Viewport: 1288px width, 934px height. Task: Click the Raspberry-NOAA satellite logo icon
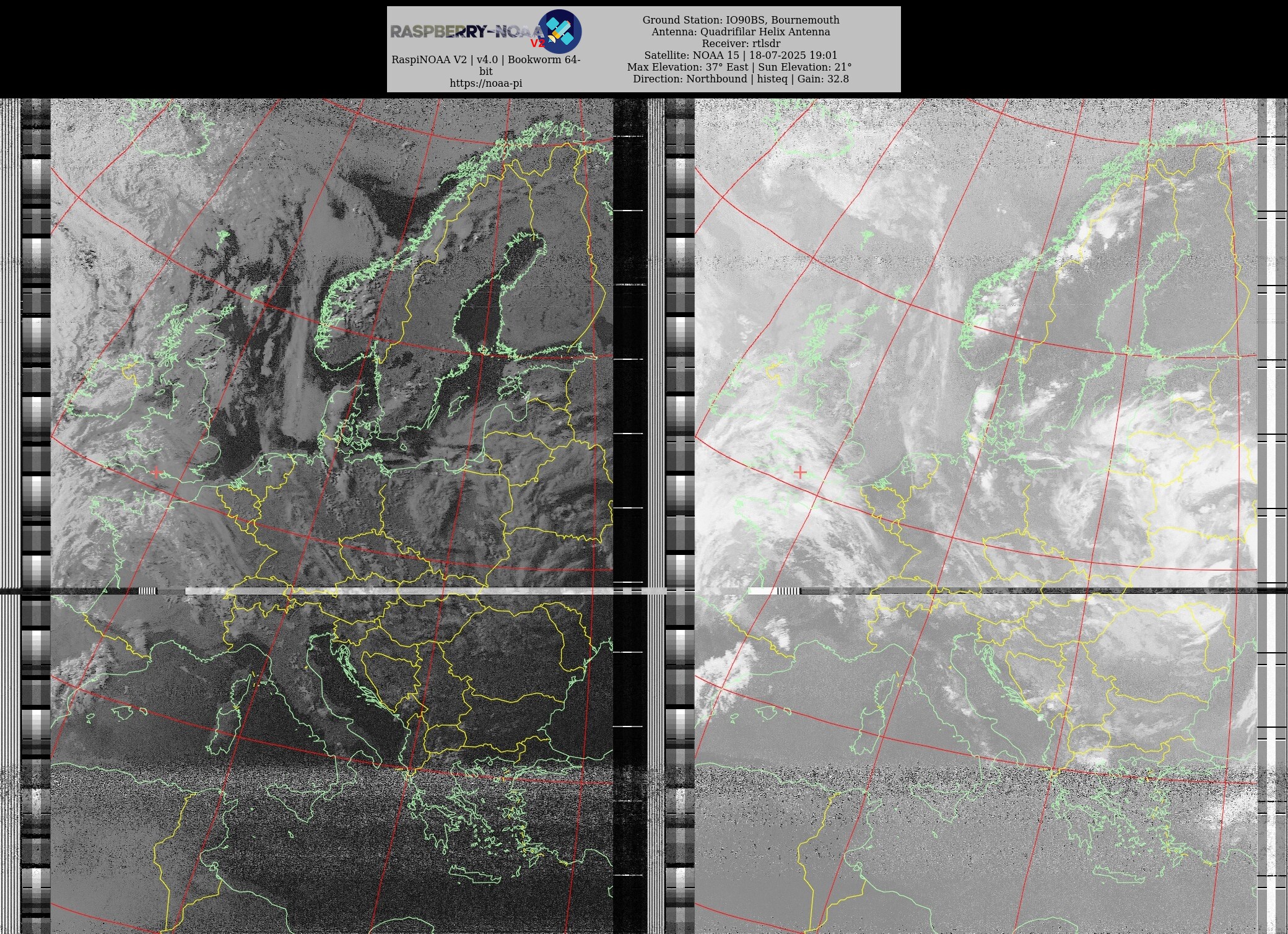pos(560,31)
